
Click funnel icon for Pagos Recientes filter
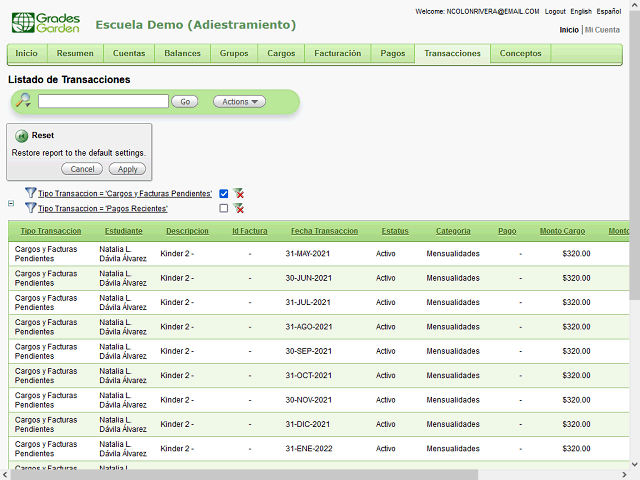point(30,208)
